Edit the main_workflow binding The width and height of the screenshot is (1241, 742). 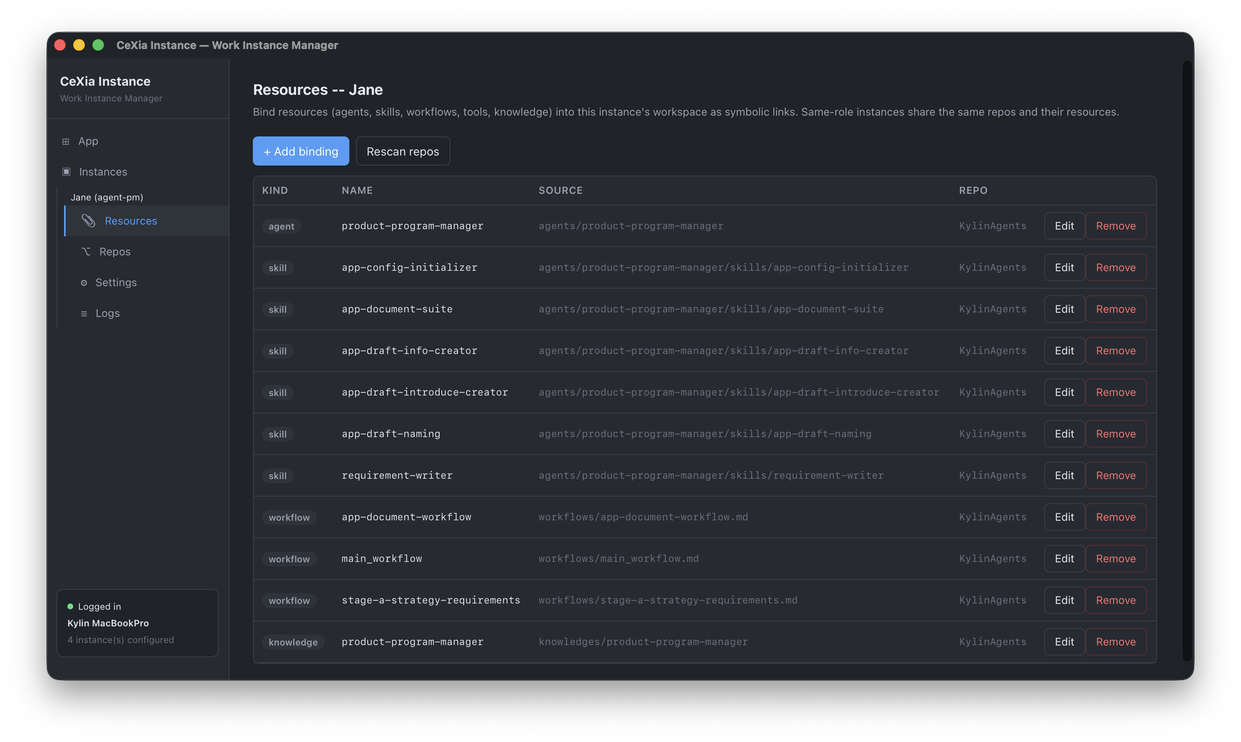click(x=1064, y=559)
